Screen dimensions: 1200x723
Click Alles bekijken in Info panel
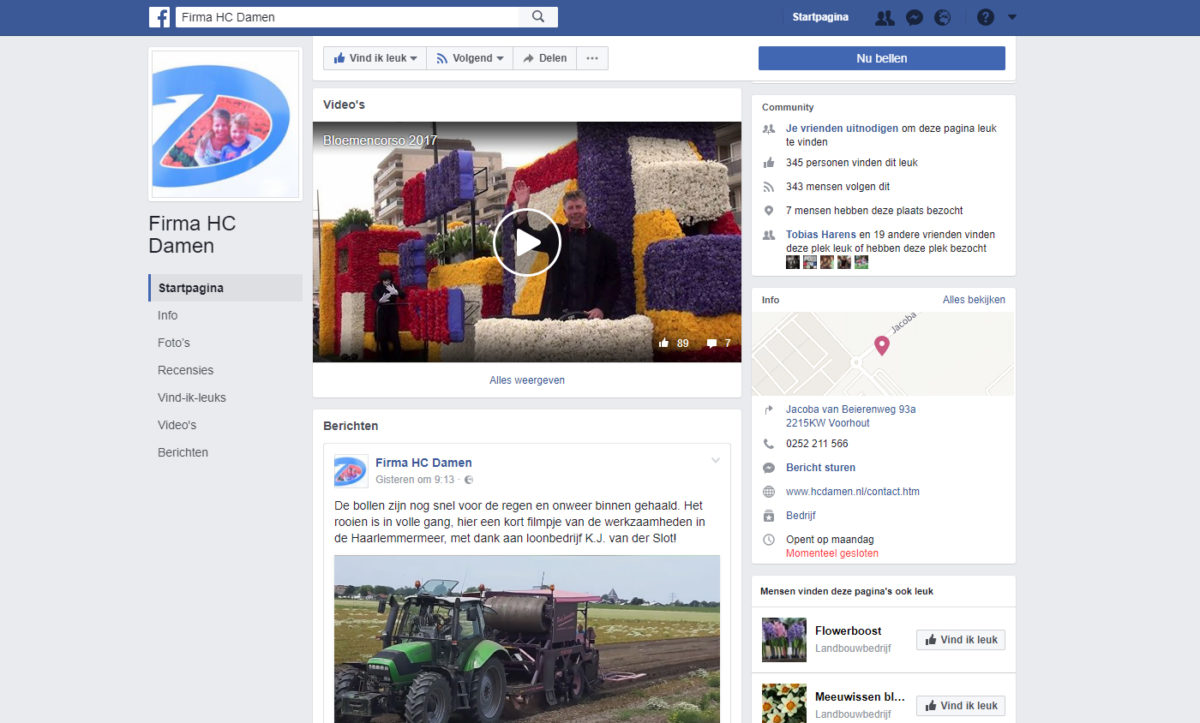974,299
